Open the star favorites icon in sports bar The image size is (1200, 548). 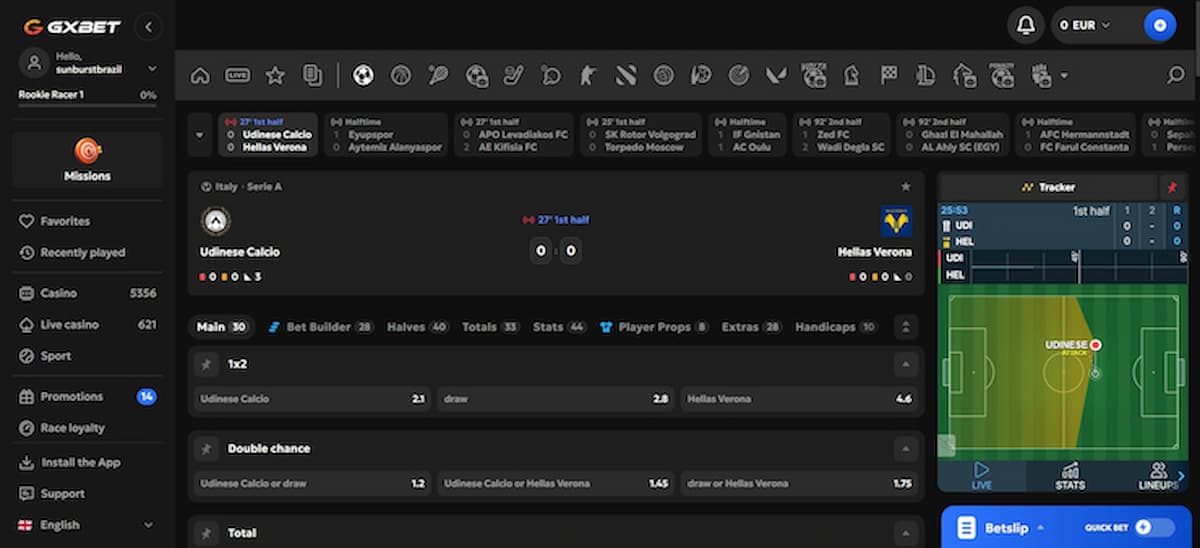275,75
